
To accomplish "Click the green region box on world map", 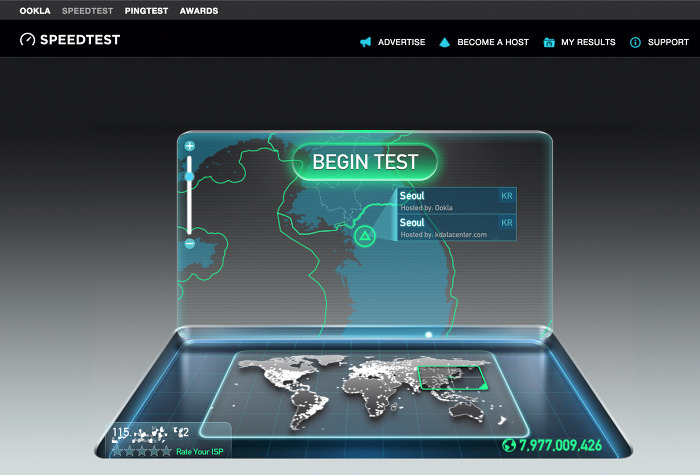I will click(x=451, y=378).
